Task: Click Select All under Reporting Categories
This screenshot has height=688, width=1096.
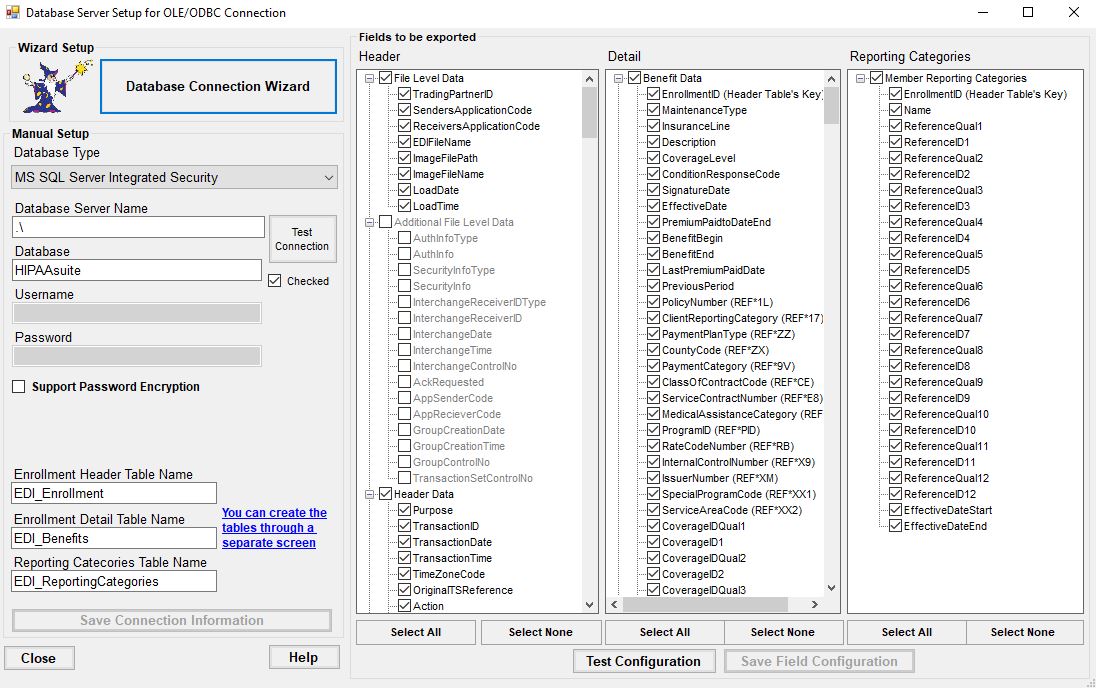Action: (907, 632)
